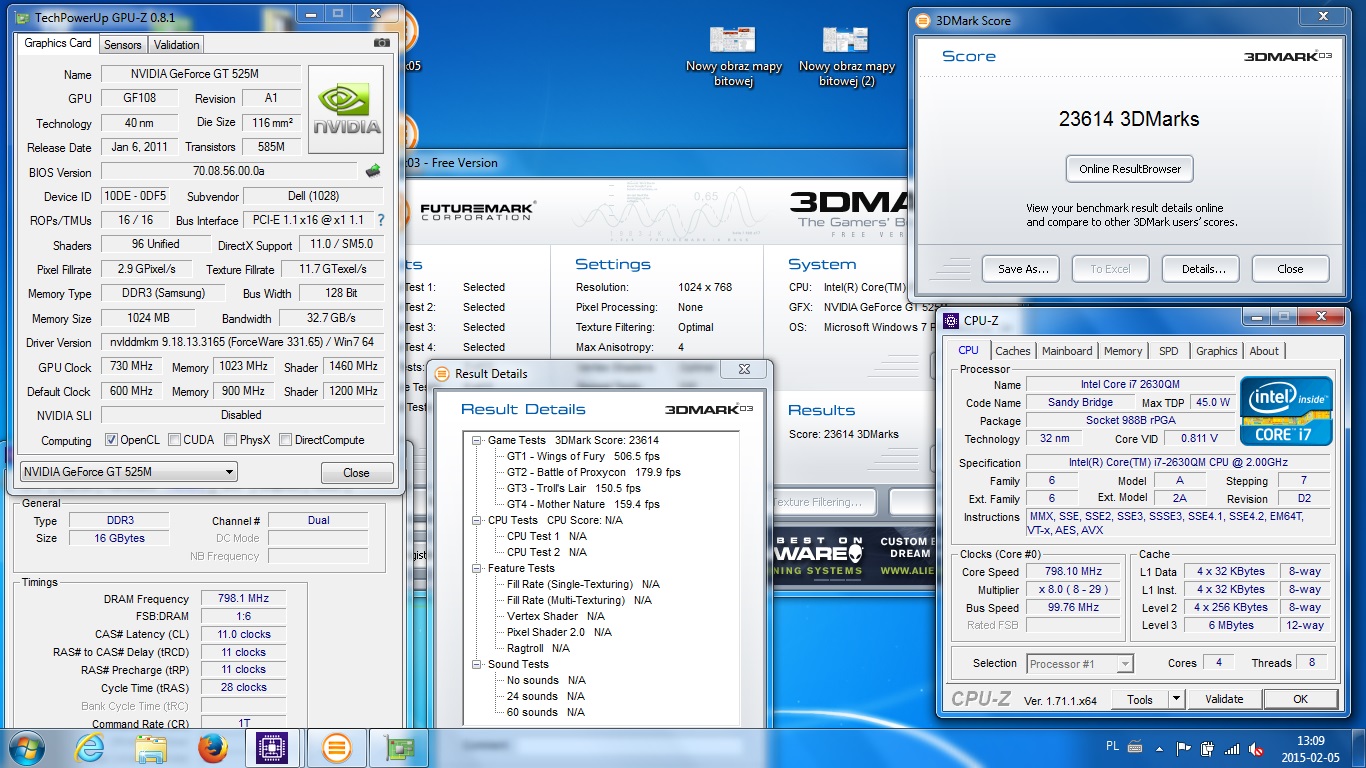Toggle the DirectCompute checkbox
Viewport: 1366px width, 768px height.
[x=286, y=440]
